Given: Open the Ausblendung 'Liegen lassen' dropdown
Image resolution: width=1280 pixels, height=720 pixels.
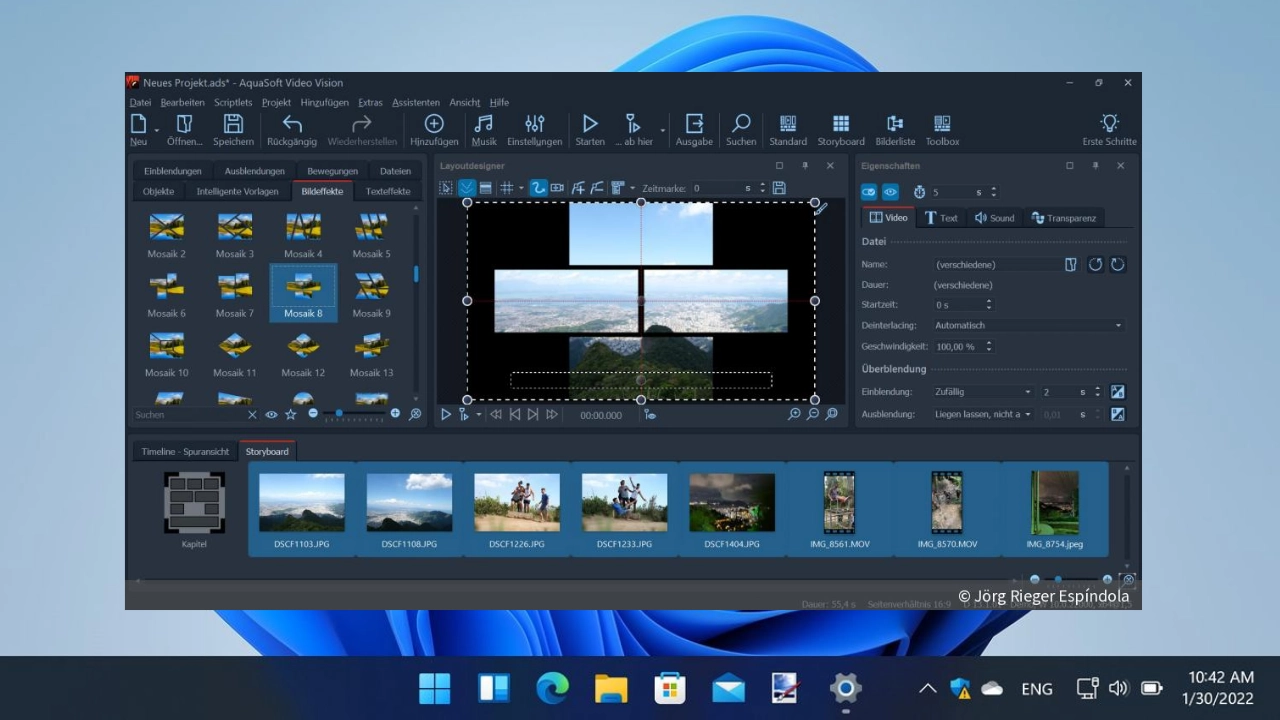Looking at the screenshot, I should coord(982,414).
